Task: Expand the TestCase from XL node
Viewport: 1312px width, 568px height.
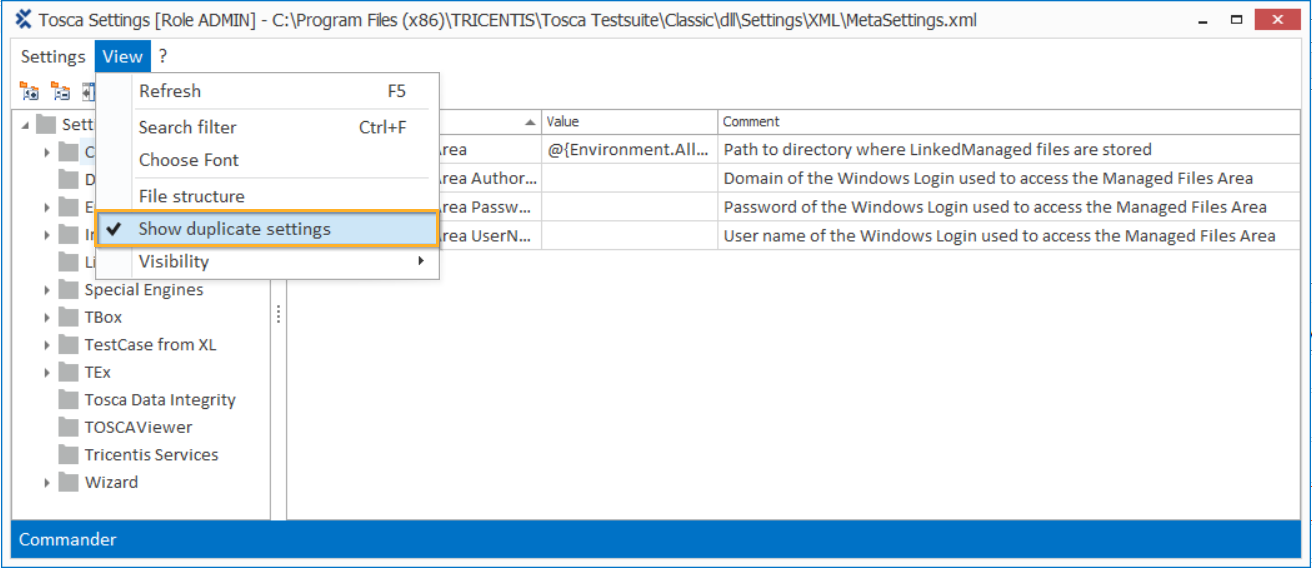Action: (47, 345)
